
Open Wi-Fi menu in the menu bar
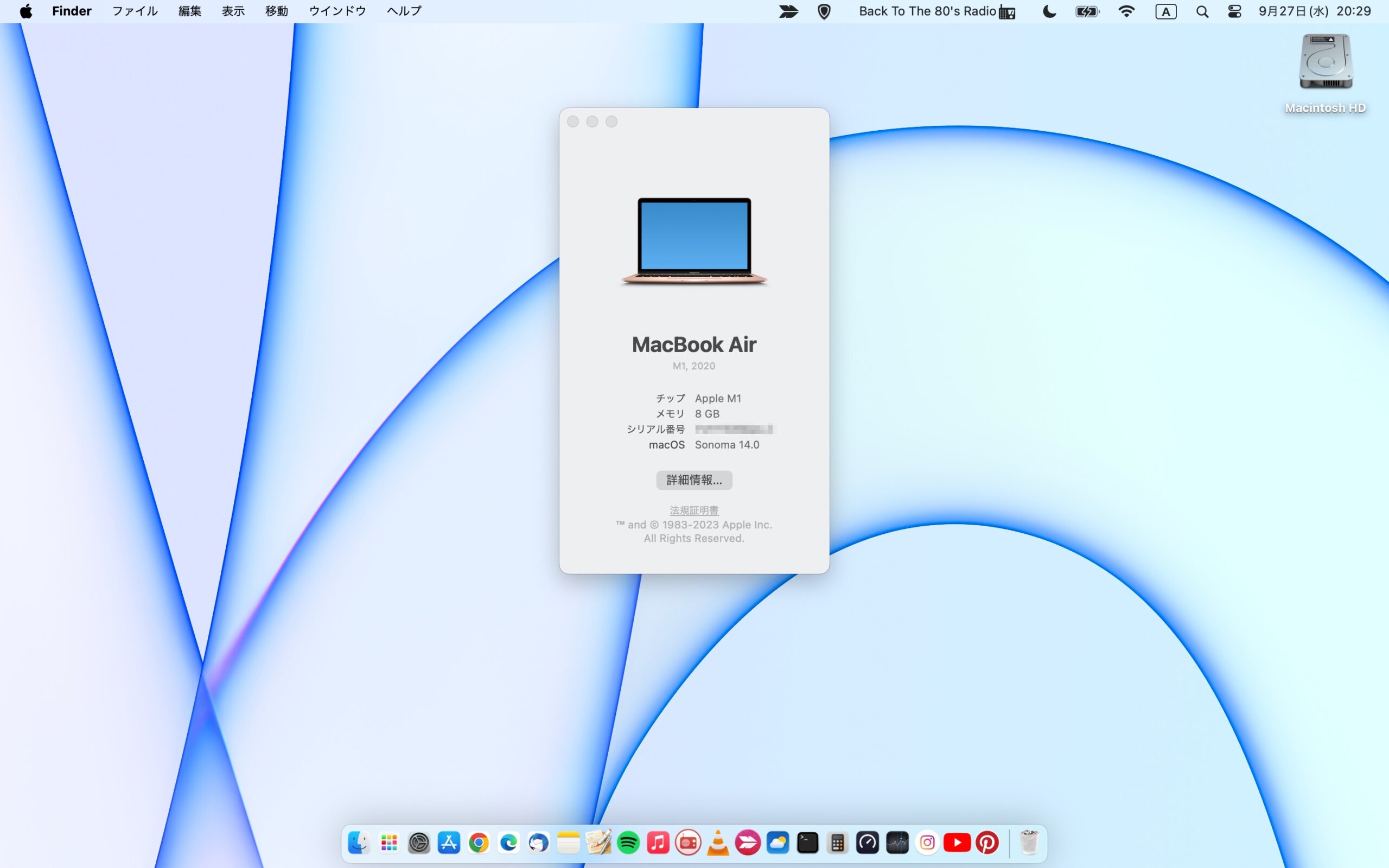click(1127, 11)
